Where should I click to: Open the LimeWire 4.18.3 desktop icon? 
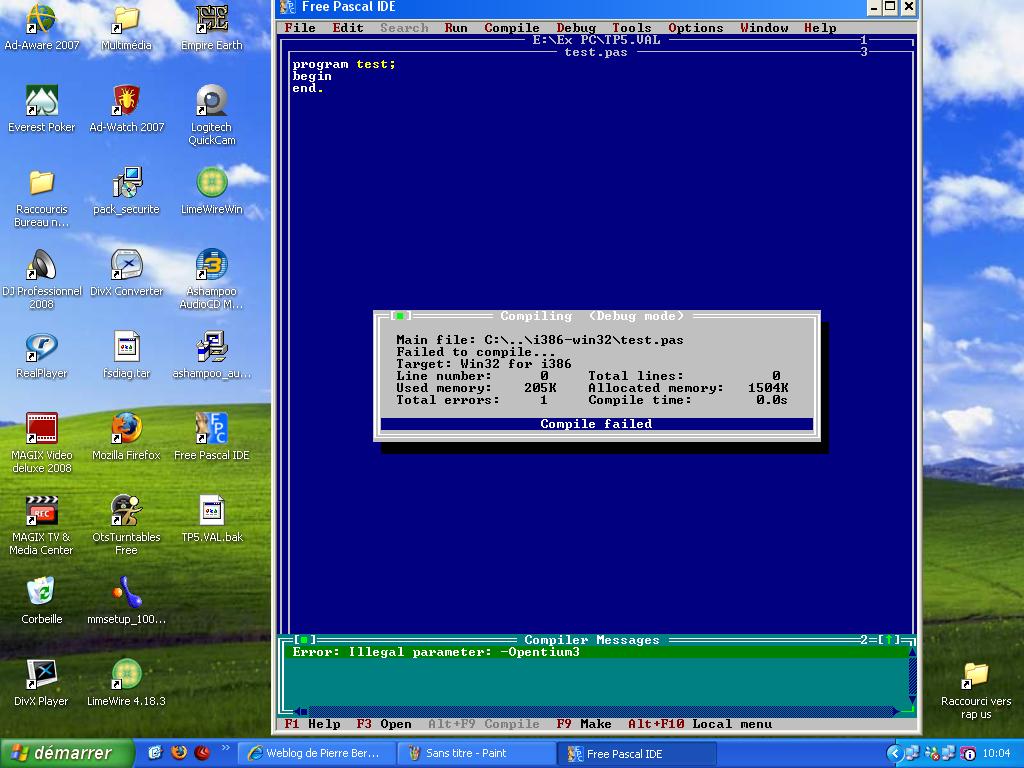tap(126, 675)
